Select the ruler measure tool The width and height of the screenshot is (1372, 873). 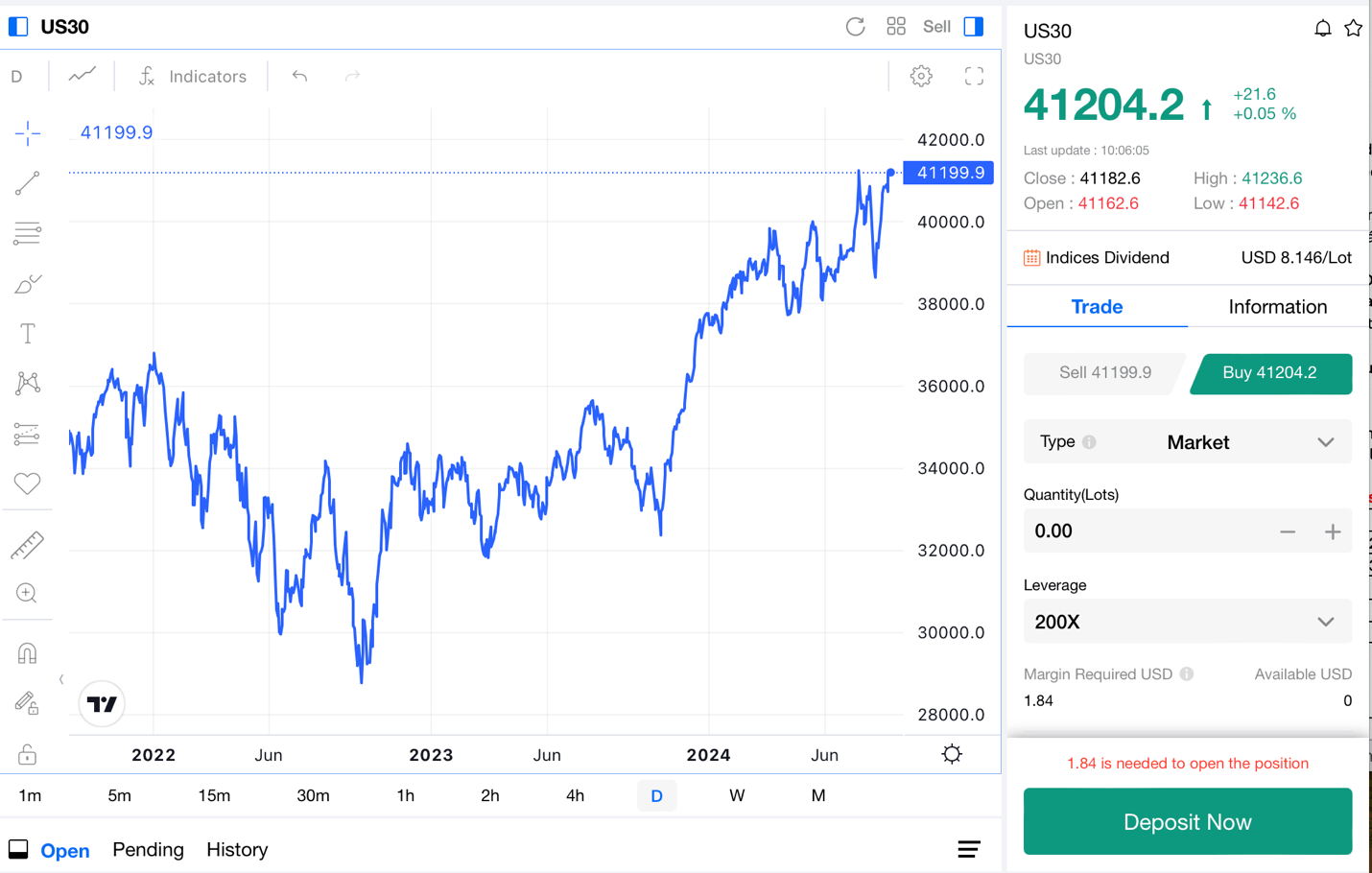(27, 545)
